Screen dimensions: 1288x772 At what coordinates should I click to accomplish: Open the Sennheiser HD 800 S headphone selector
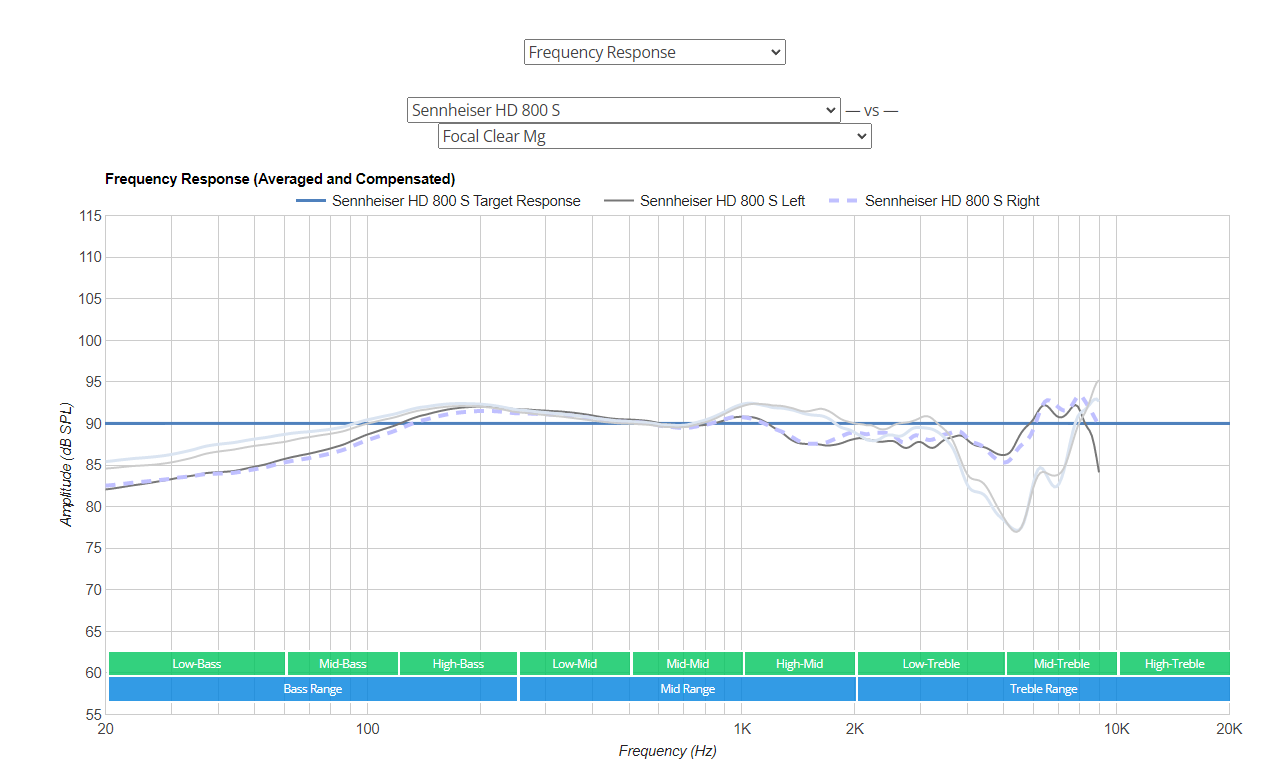624,110
